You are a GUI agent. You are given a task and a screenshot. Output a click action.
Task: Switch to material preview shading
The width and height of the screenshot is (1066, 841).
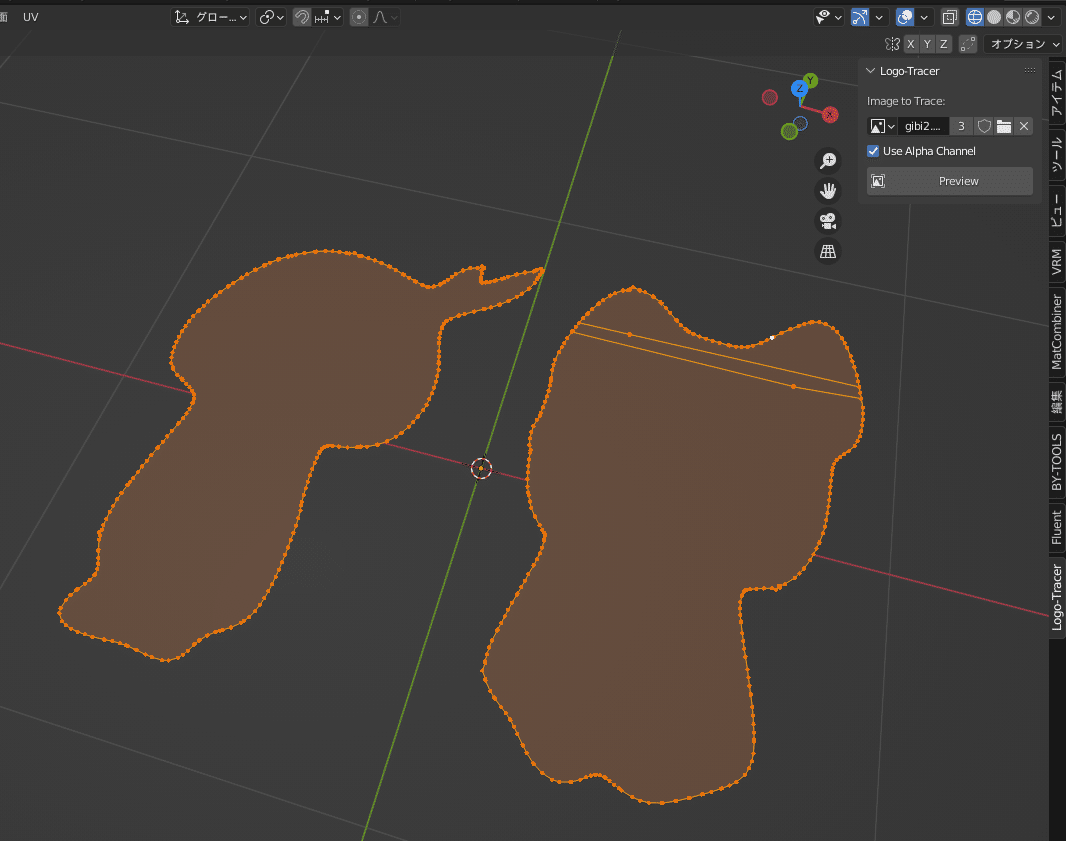[x=1013, y=17]
